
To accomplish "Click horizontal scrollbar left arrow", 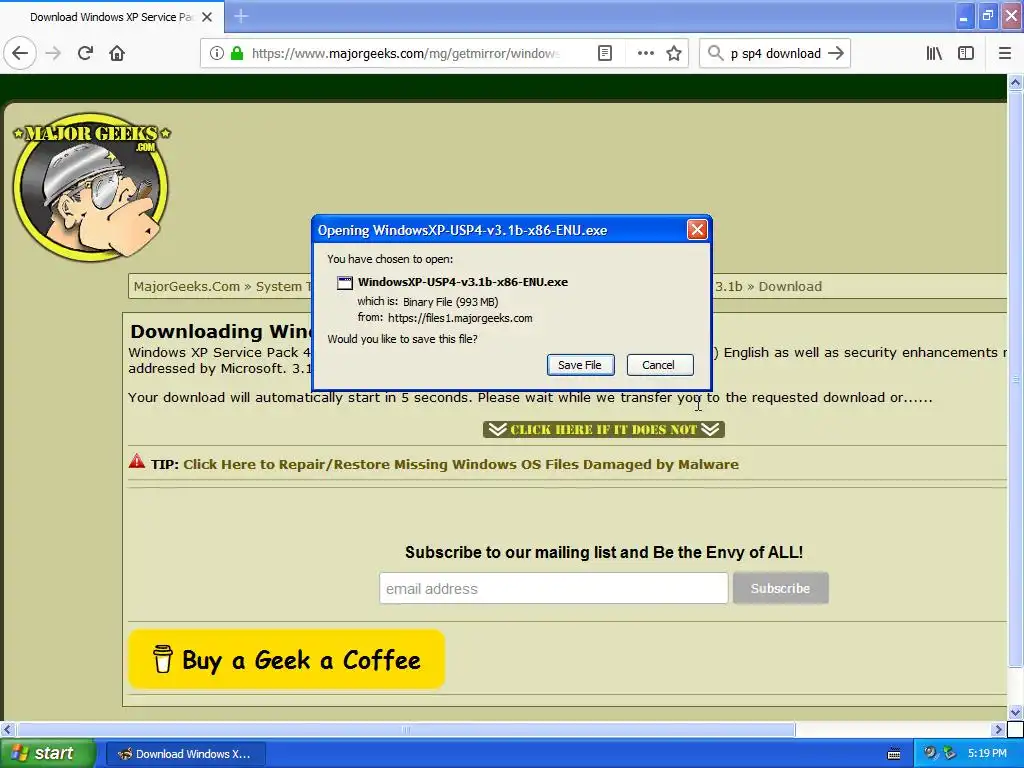I will [7, 729].
